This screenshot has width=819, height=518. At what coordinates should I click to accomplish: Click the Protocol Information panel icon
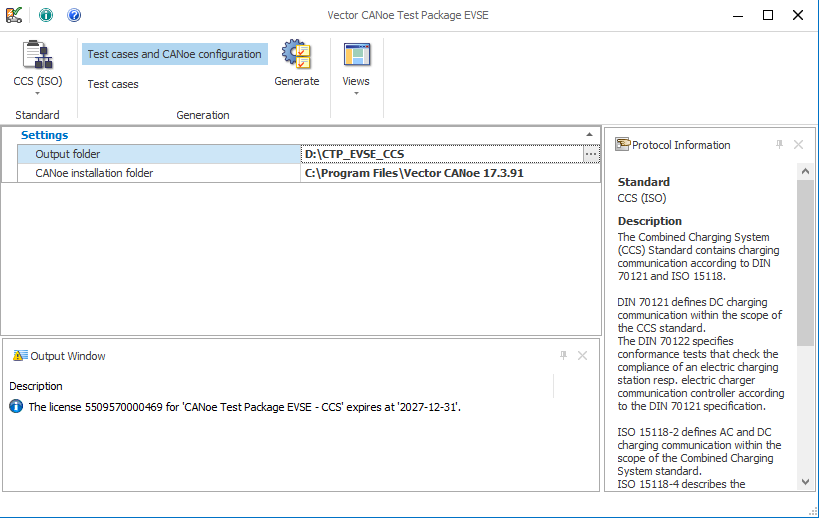(x=623, y=145)
